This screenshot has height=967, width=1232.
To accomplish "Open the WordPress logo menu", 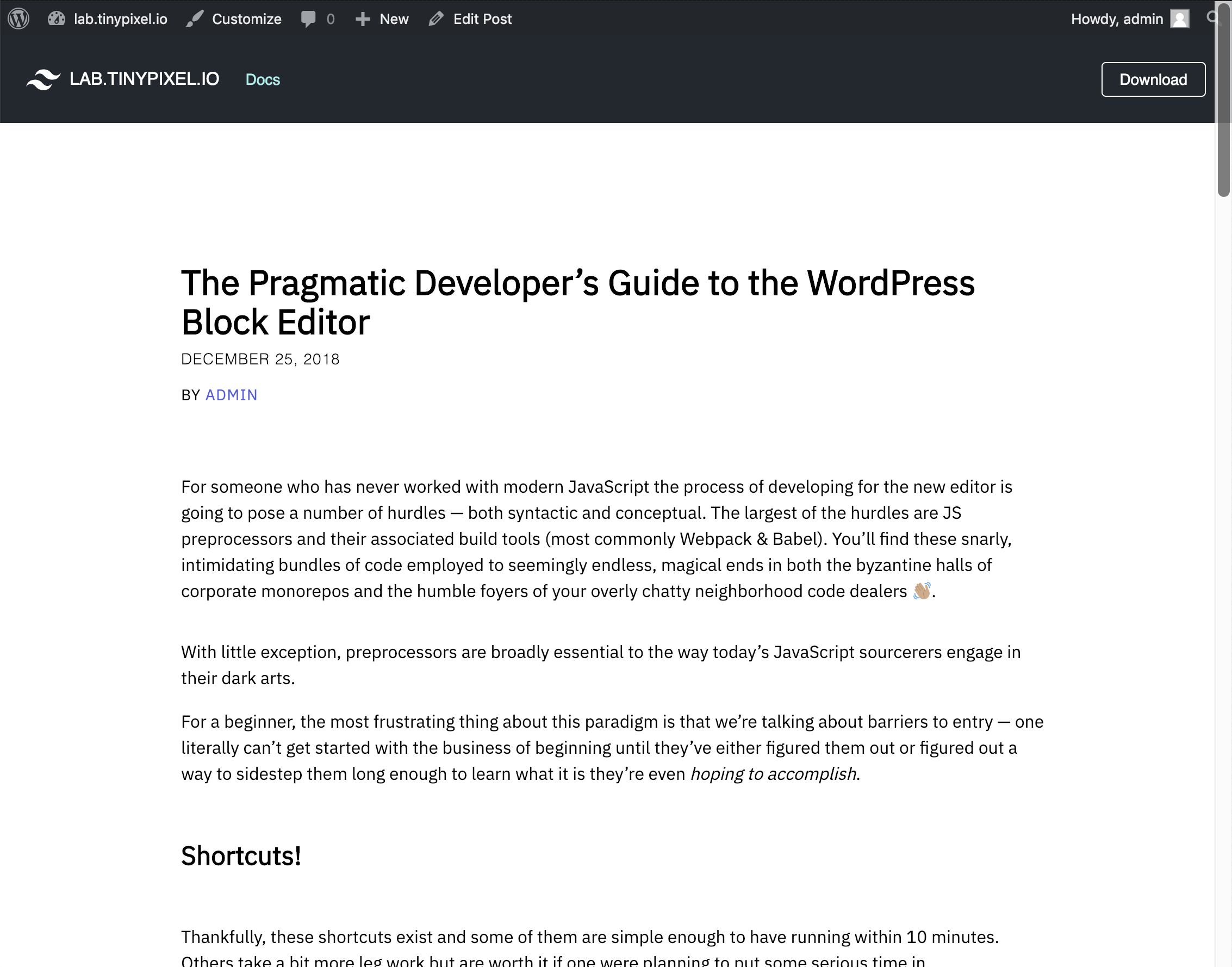I will (18, 18).
